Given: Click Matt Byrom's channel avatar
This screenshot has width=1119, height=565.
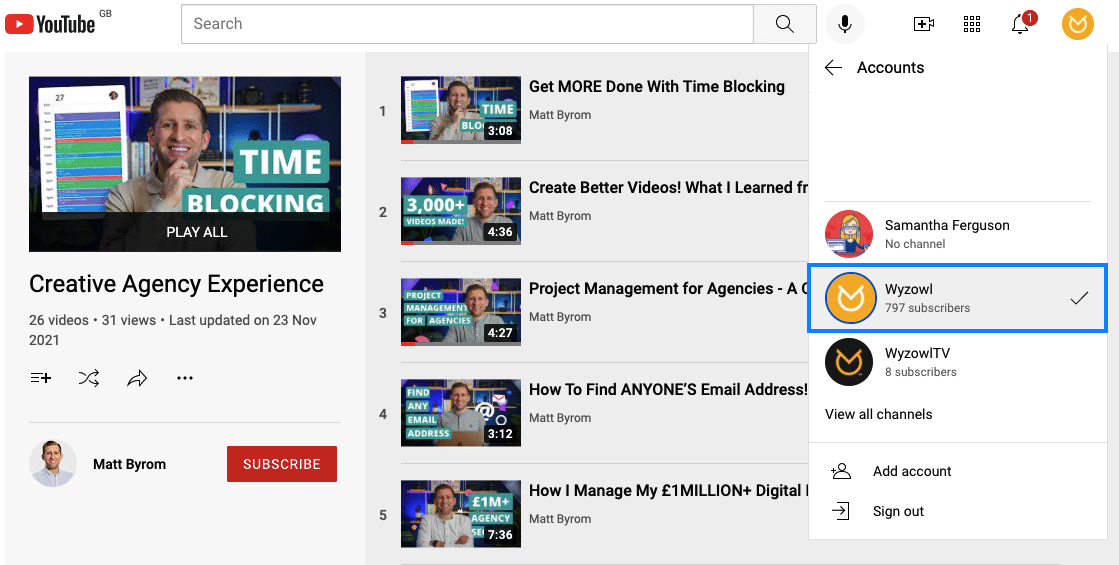Looking at the screenshot, I should click(x=53, y=464).
